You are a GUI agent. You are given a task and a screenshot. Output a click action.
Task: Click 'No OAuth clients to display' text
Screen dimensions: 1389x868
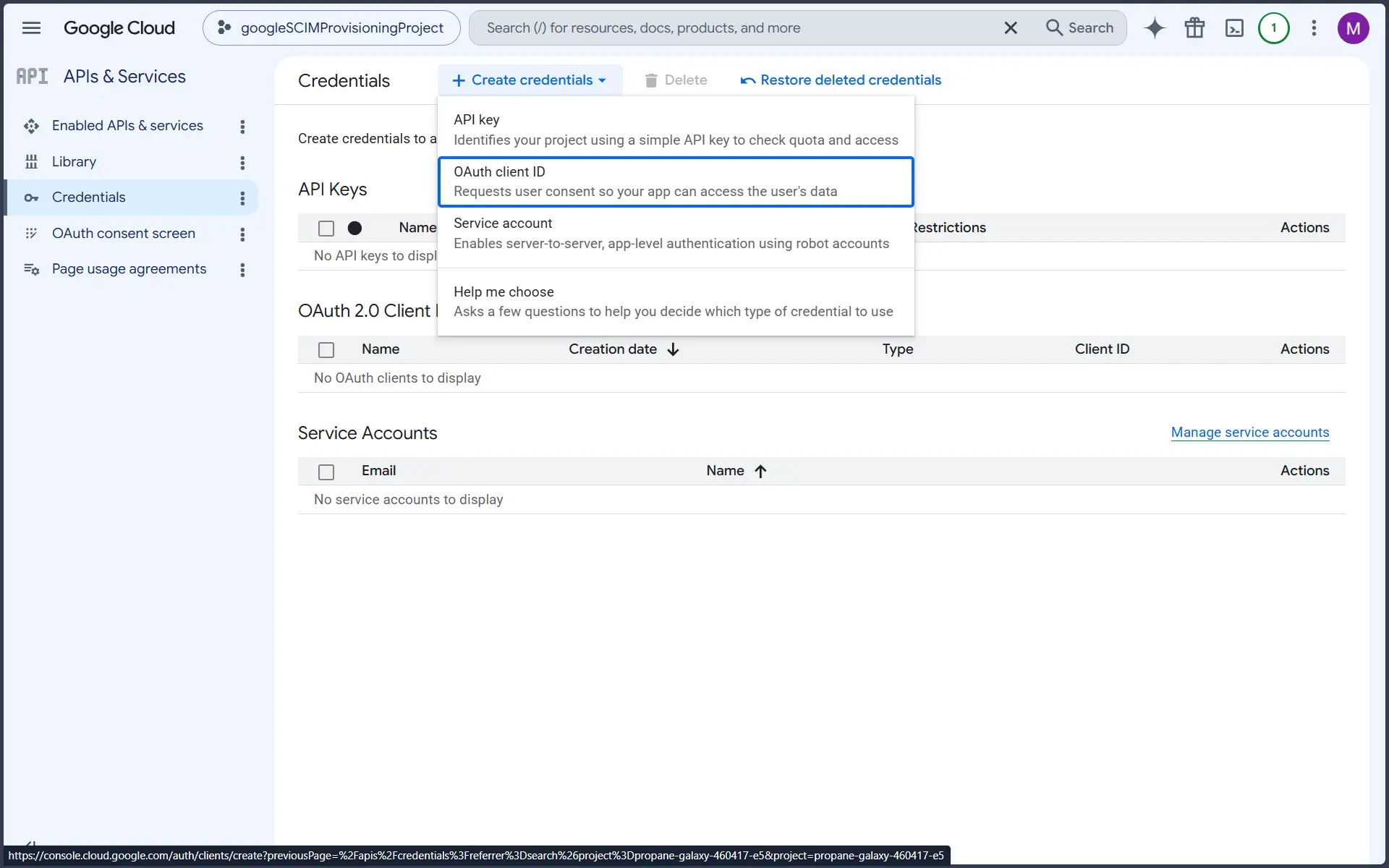[397, 378]
